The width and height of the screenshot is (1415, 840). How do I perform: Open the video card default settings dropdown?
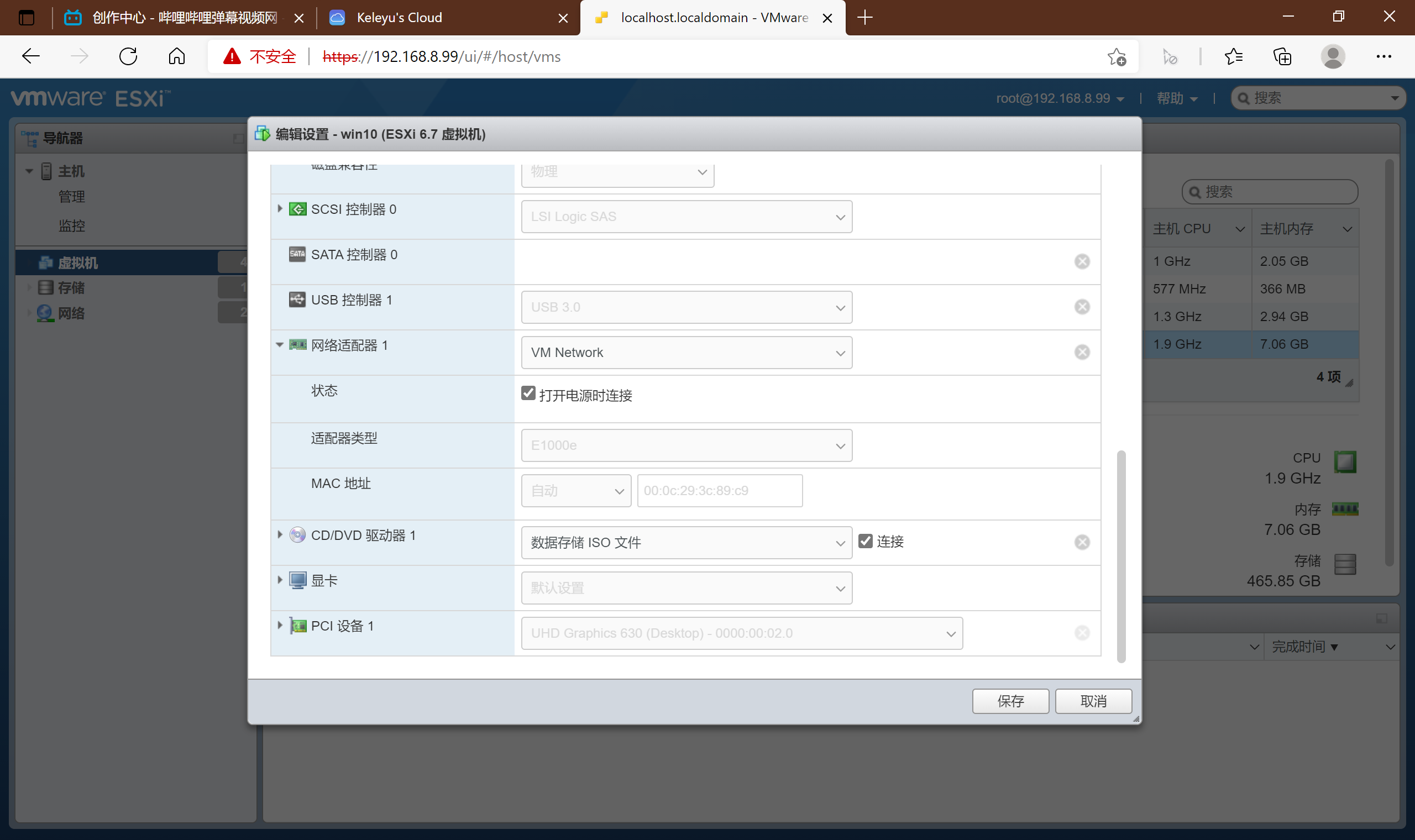click(x=686, y=588)
